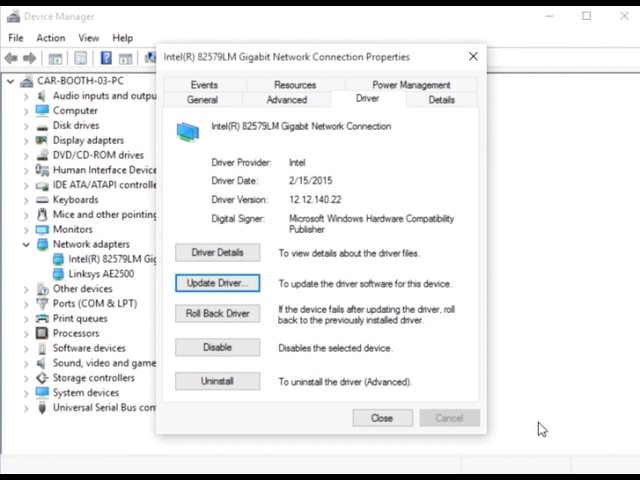Expand the Computer node arrow
640x480 pixels.
[26, 111]
